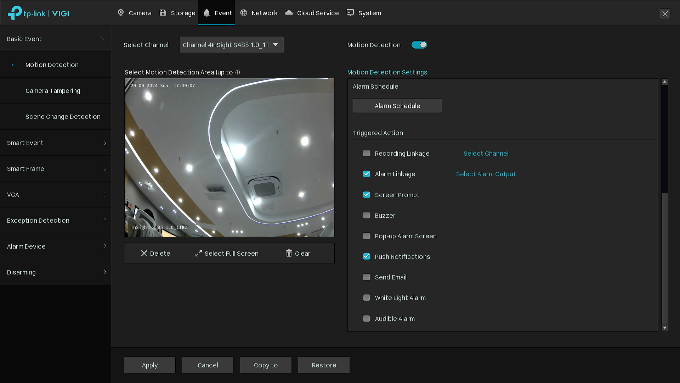Expand the Smart Event sidebar section
The width and height of the screenshot is (680, 383).
56,143
